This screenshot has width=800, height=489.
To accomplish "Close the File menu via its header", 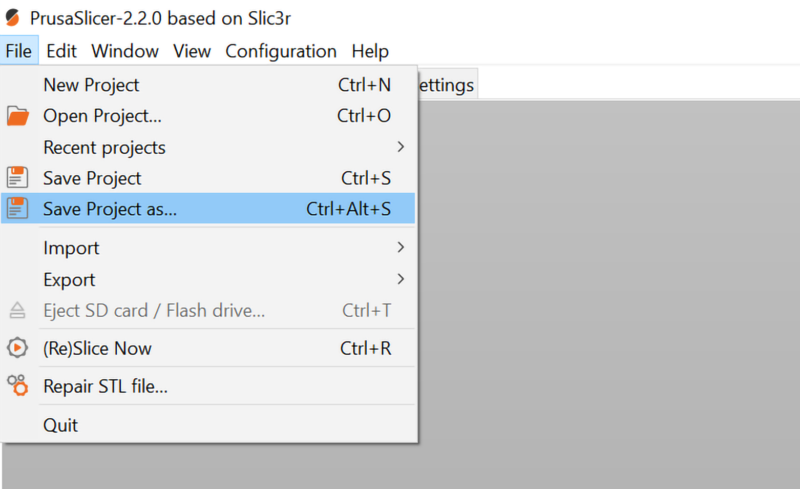I will 19,51.
